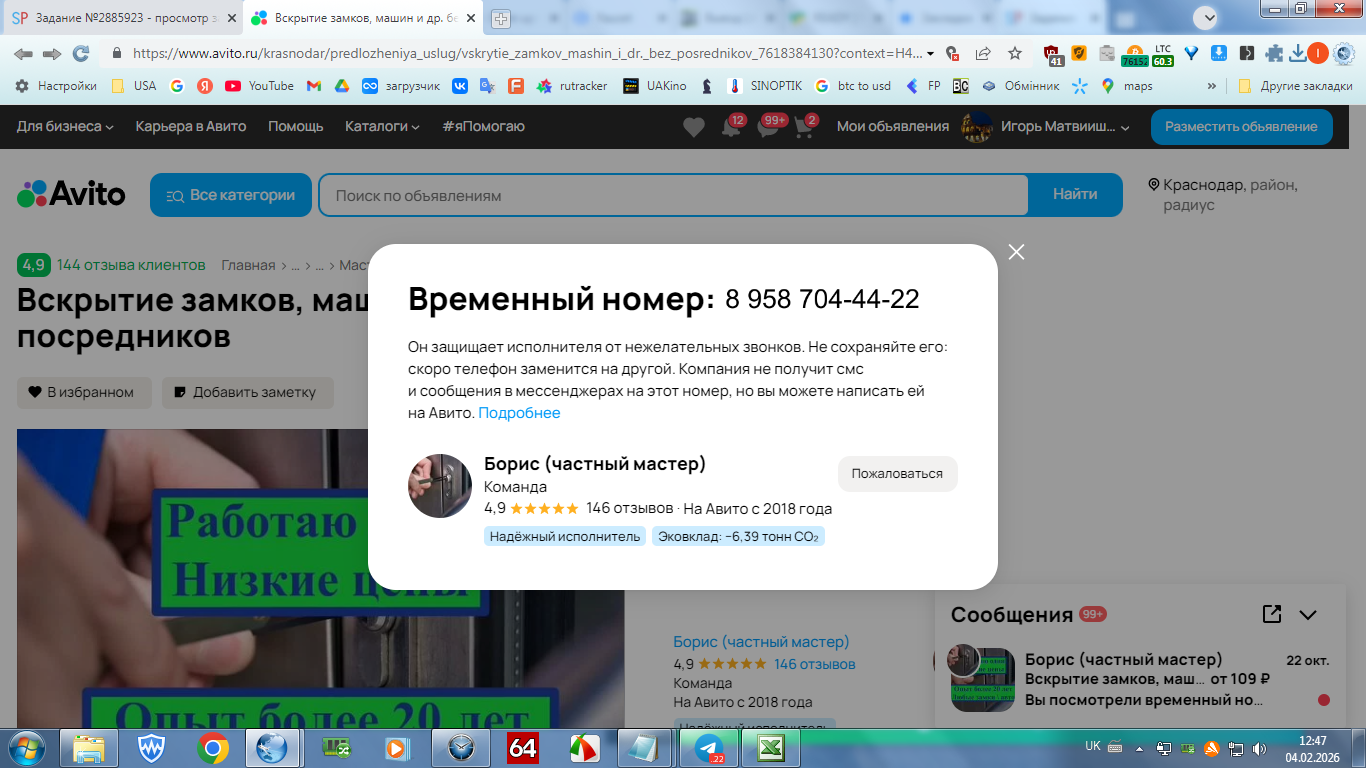Click the Эковклад CO₂ badge
The width and height of the screenshot is (1366, 768).
click(738, 537)
